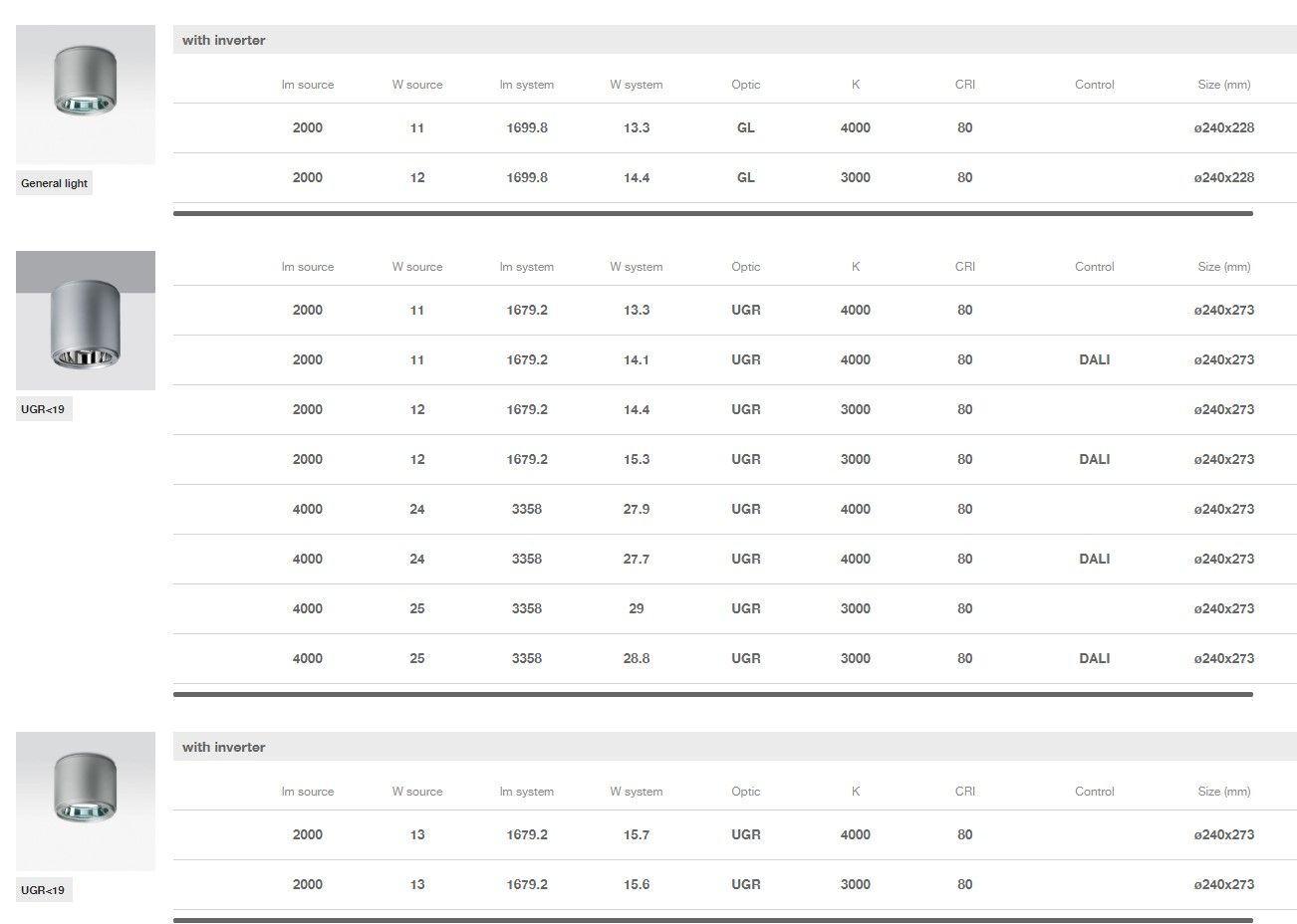Click the 'General light' label tag
The width and height of the screenshot is (1297, 924).
(55, 183)
